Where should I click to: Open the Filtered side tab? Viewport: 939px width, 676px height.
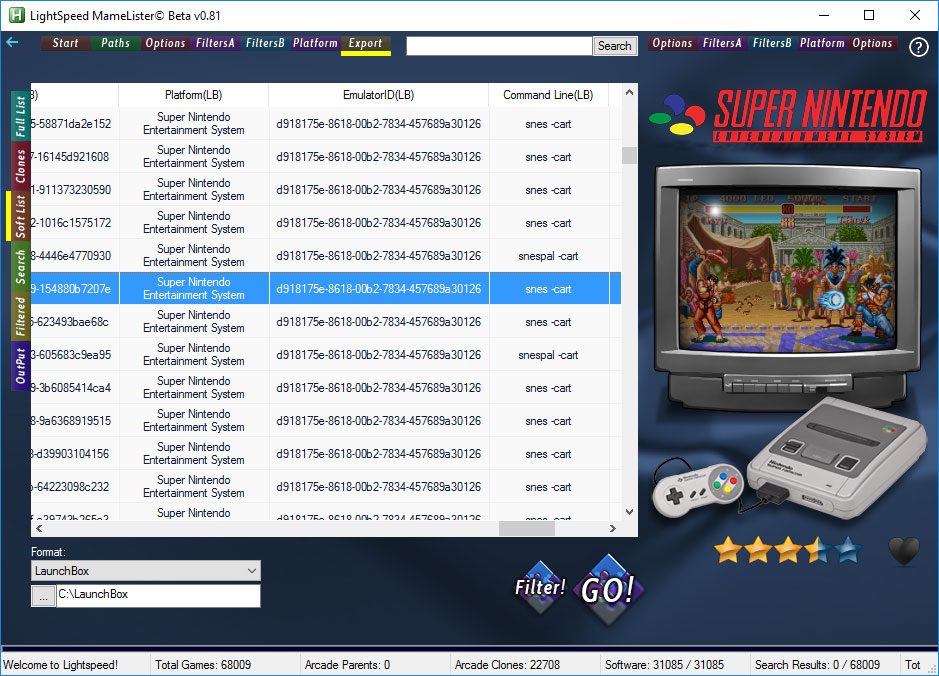(20, 316)
